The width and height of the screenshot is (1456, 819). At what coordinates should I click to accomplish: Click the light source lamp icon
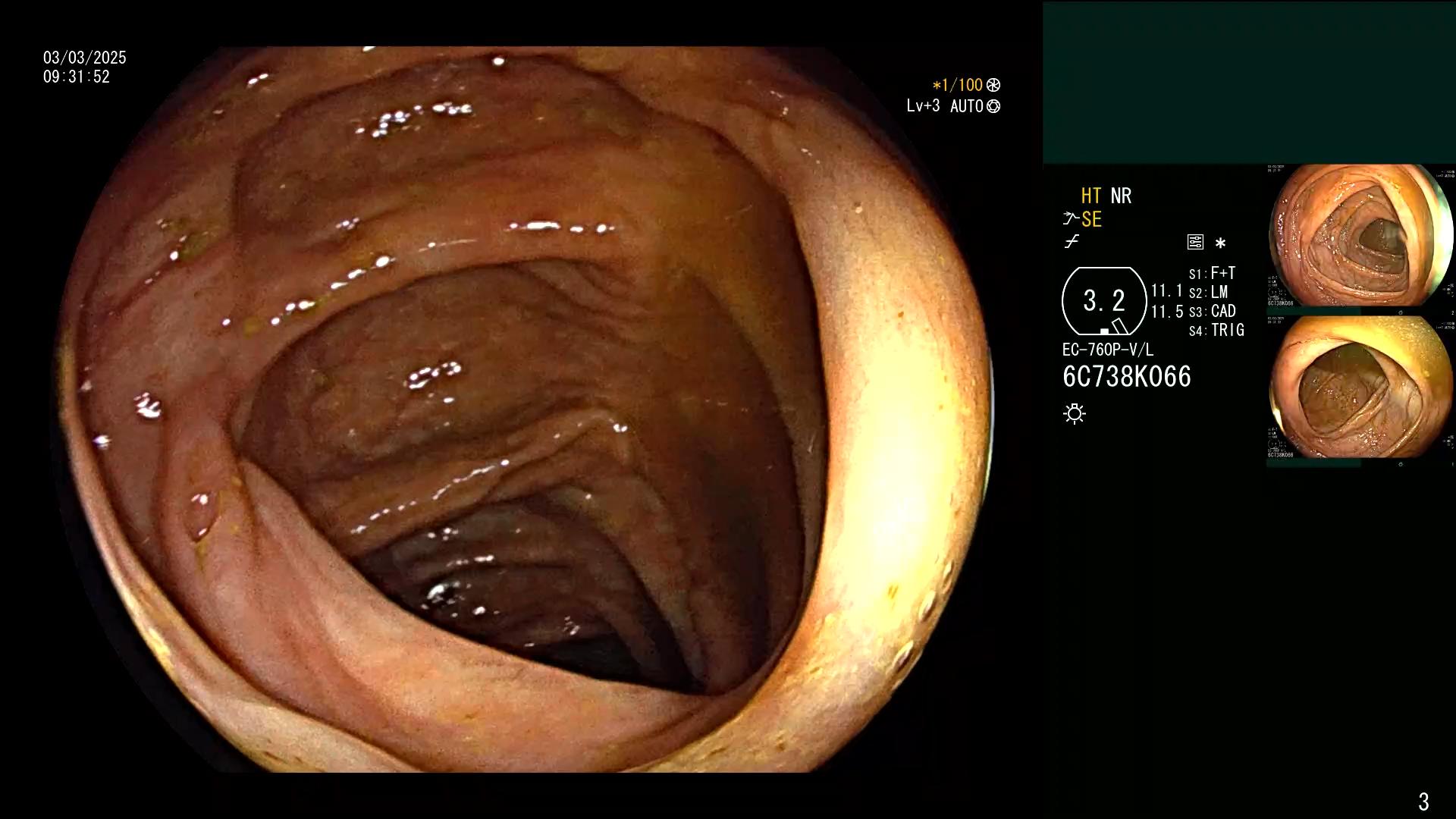[x=1075, y=413]
